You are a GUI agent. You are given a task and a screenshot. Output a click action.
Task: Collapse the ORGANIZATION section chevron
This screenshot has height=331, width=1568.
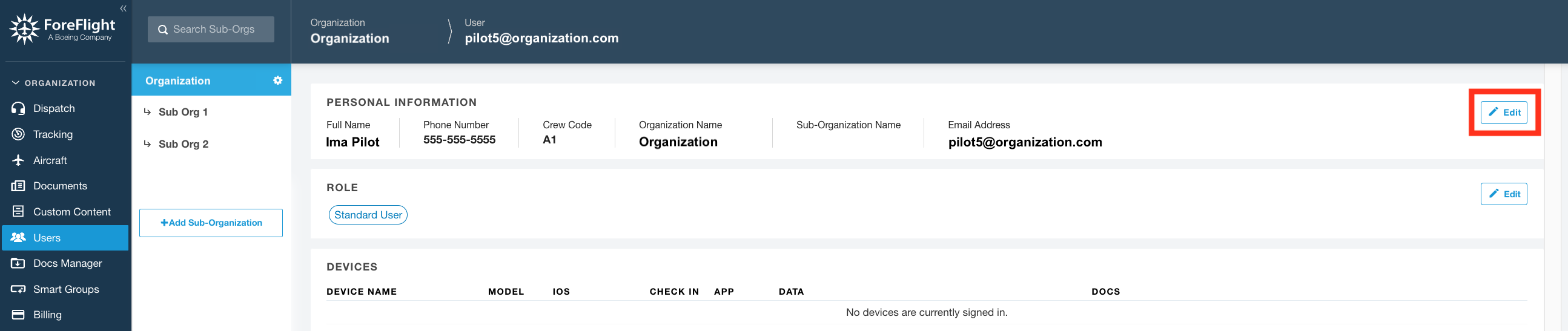(15, 83)
